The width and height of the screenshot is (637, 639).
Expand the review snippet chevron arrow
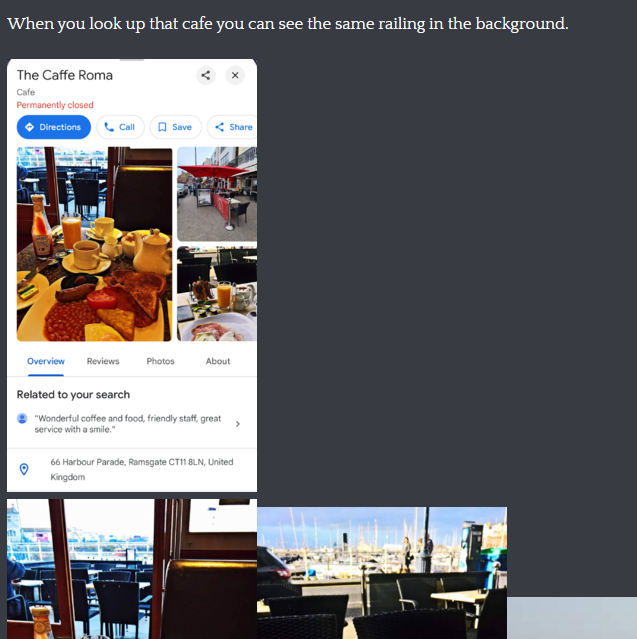pos(238,424)
